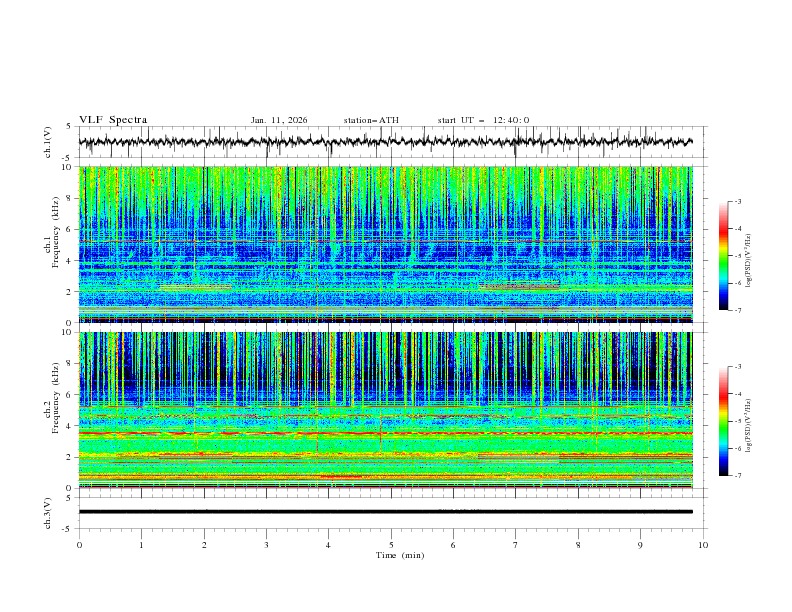Click the "ch.3(V)" axis label
The height and width of the screenshot is (612, 792).
tap(48, 513)
